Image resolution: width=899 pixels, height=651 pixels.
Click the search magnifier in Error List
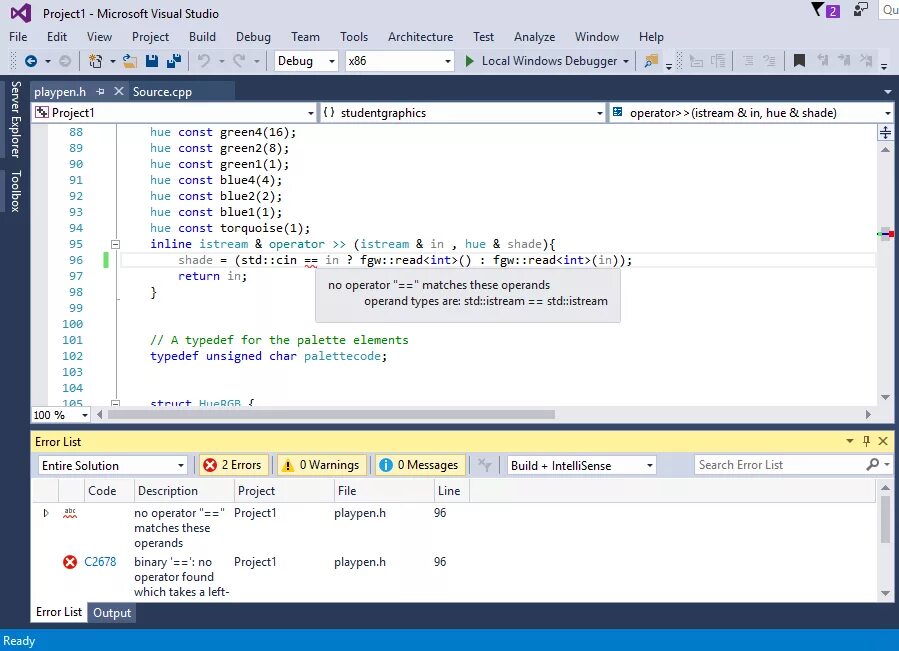coord(873,465)
